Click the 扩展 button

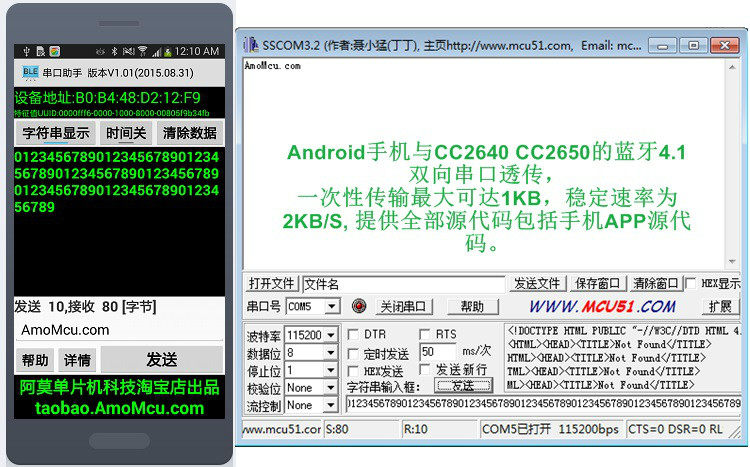point(720,307)
